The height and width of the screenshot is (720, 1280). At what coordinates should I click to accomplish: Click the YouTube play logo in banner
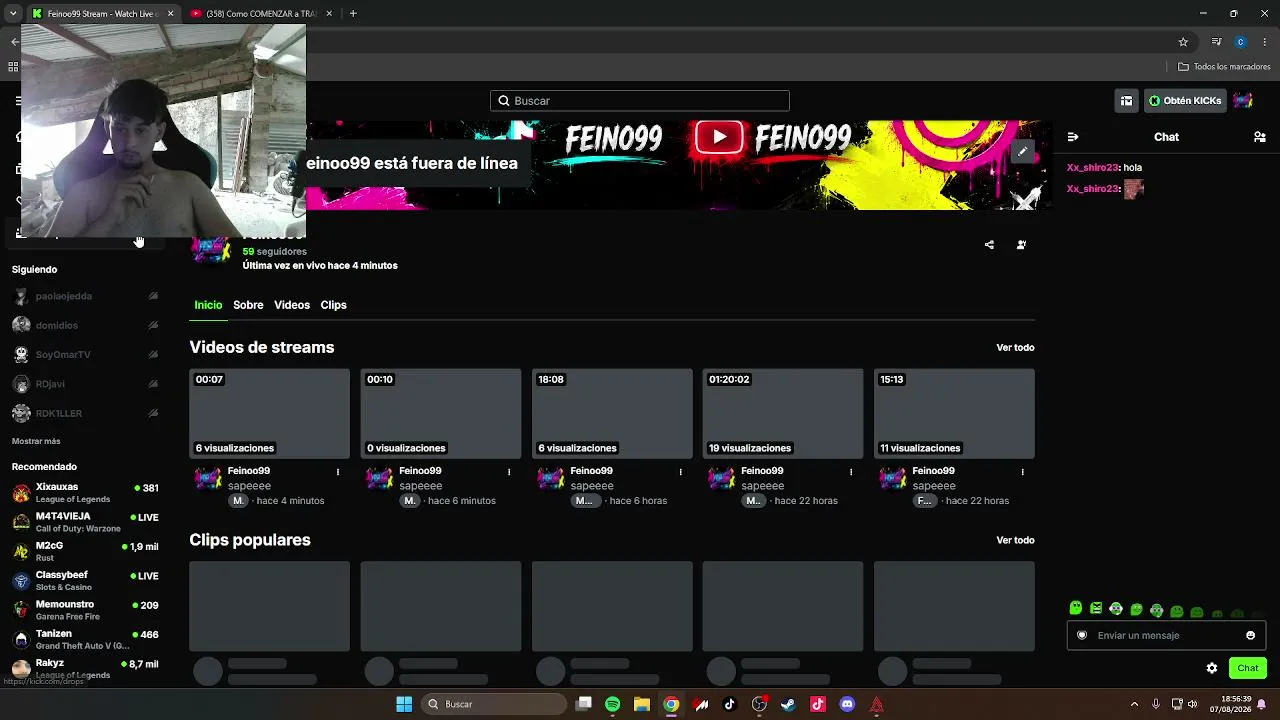click(719, 137)
